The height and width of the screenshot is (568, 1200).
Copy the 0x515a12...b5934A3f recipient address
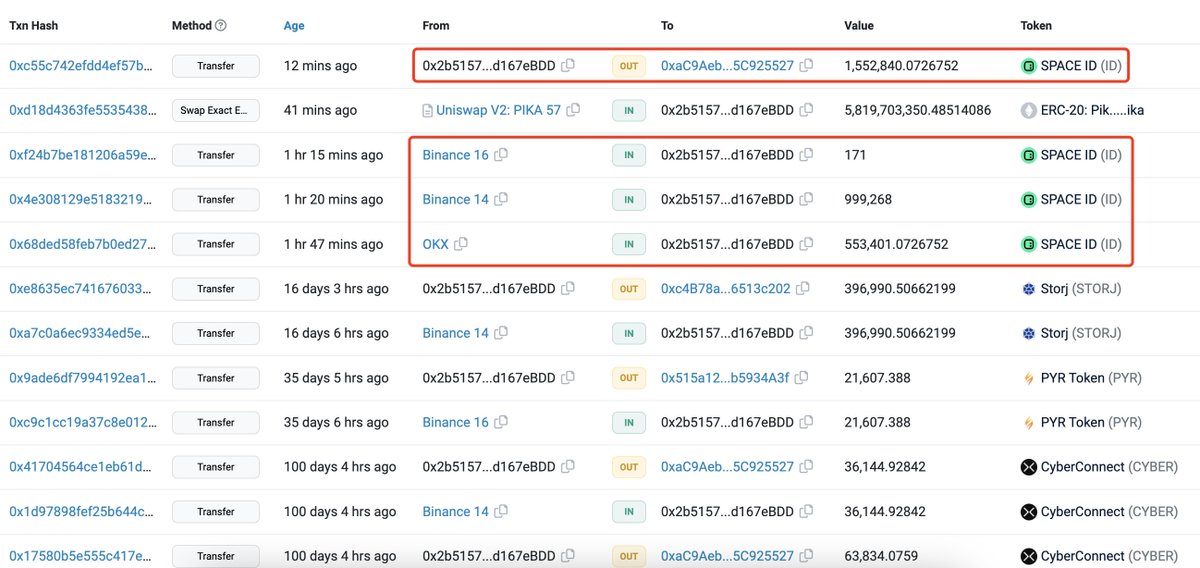(803, 378)
